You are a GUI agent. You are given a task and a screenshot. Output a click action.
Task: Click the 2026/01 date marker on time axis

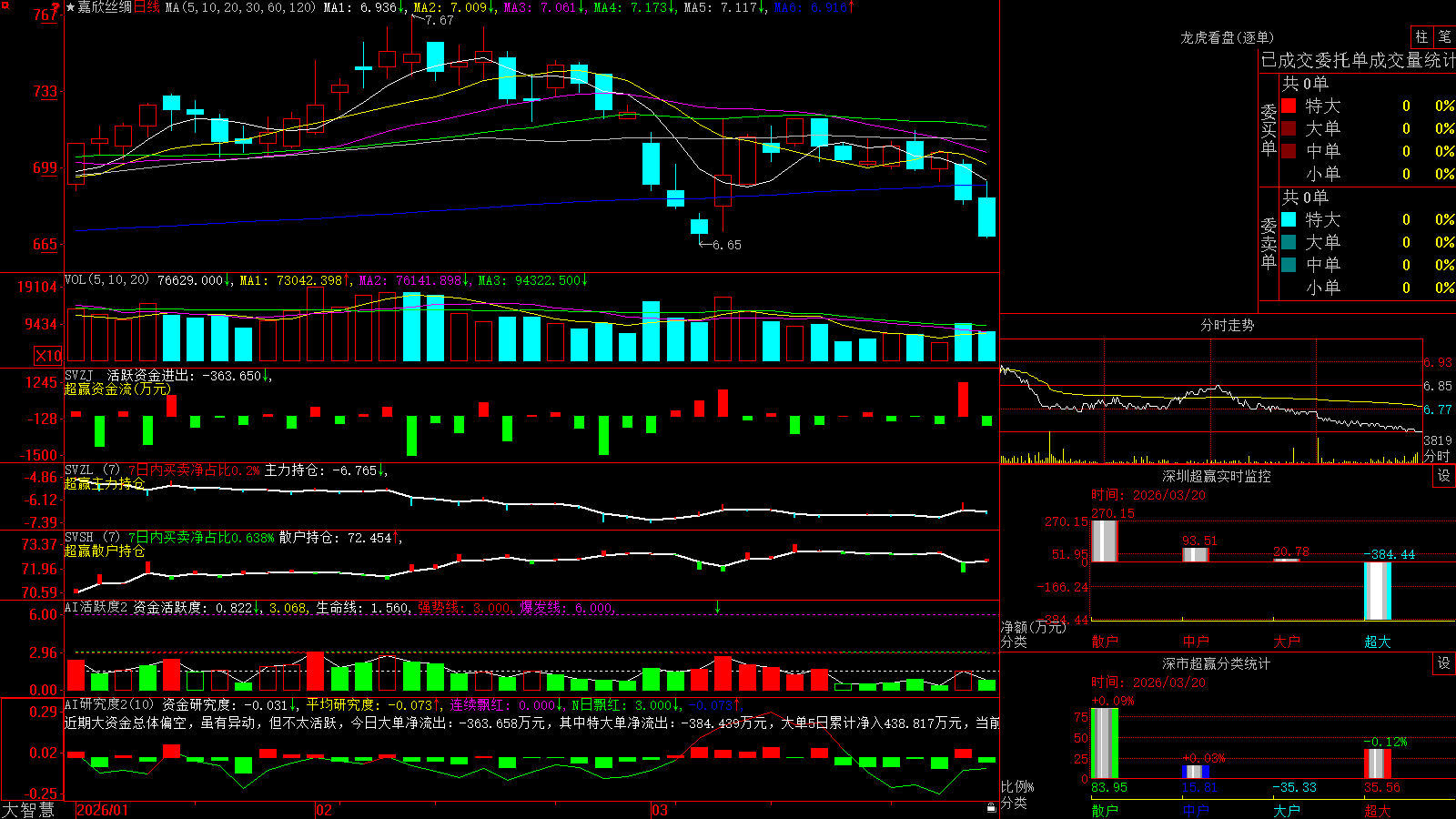[x=103, y=810]
